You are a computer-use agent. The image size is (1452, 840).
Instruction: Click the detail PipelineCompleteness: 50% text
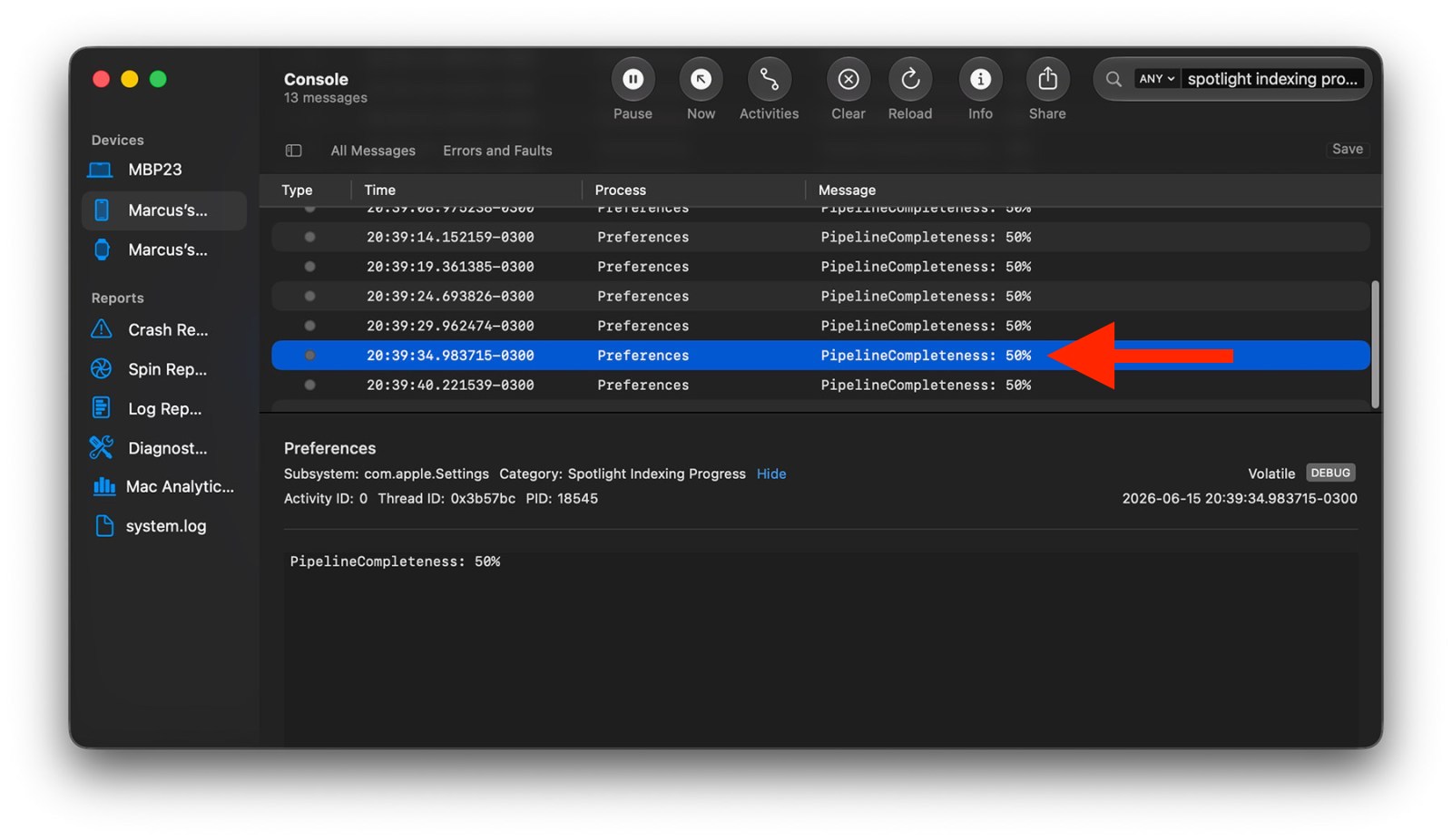[395, 562]
